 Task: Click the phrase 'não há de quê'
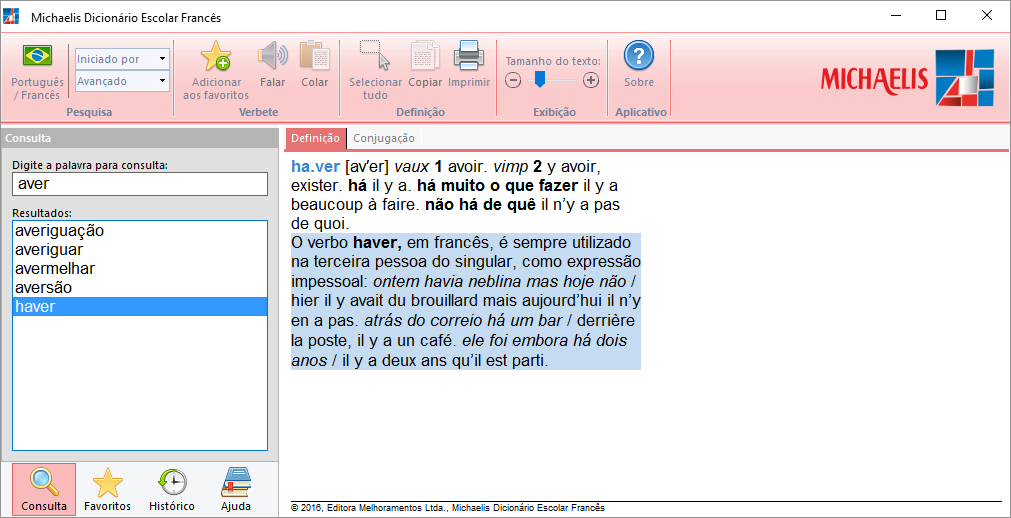coord(480,205)
